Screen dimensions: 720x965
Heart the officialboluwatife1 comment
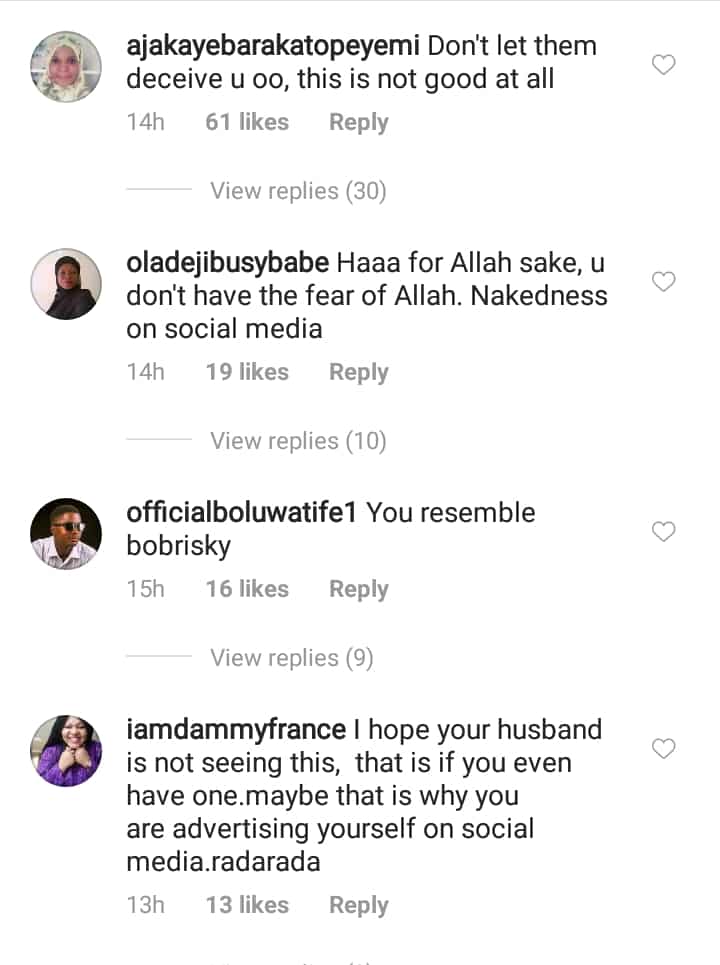click(x=663, y=532)
